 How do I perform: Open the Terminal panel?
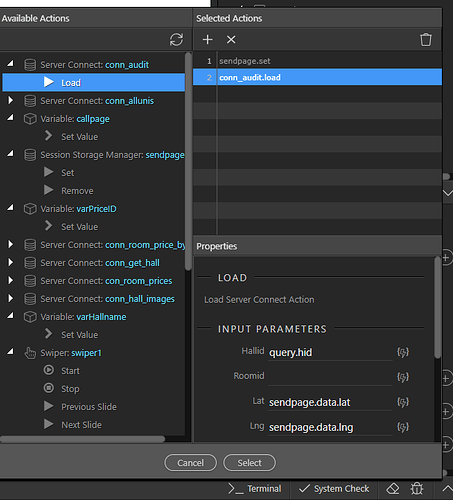[255, 489]
